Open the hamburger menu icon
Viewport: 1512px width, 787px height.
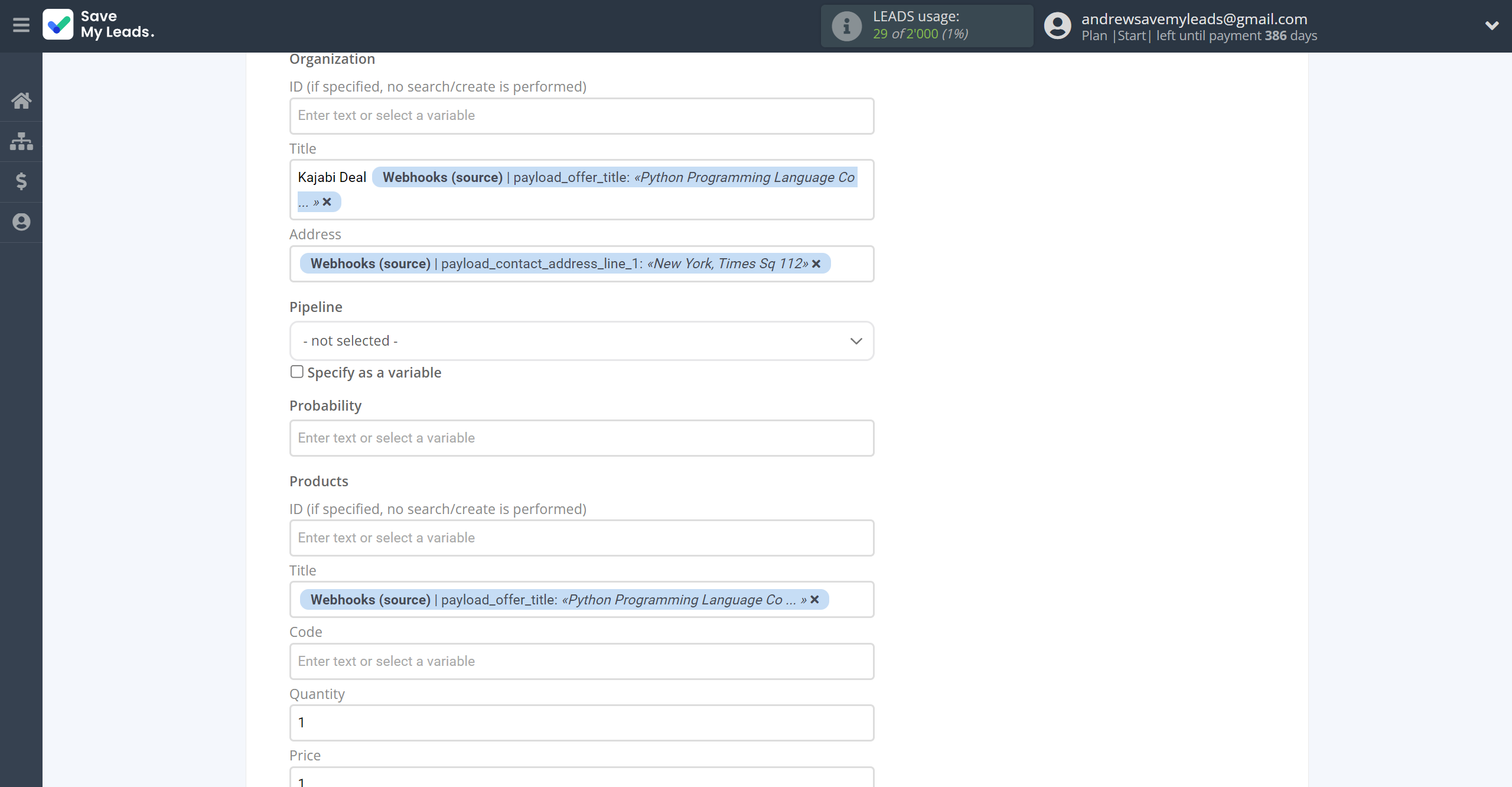point(21,25)
